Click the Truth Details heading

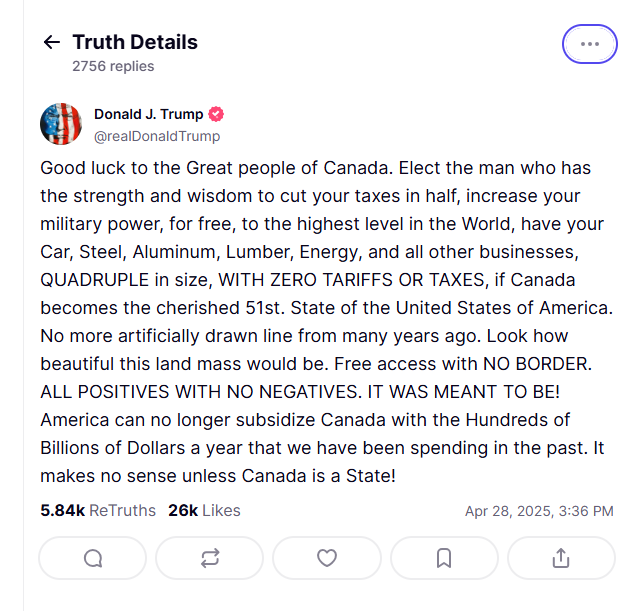click(135, 42)
